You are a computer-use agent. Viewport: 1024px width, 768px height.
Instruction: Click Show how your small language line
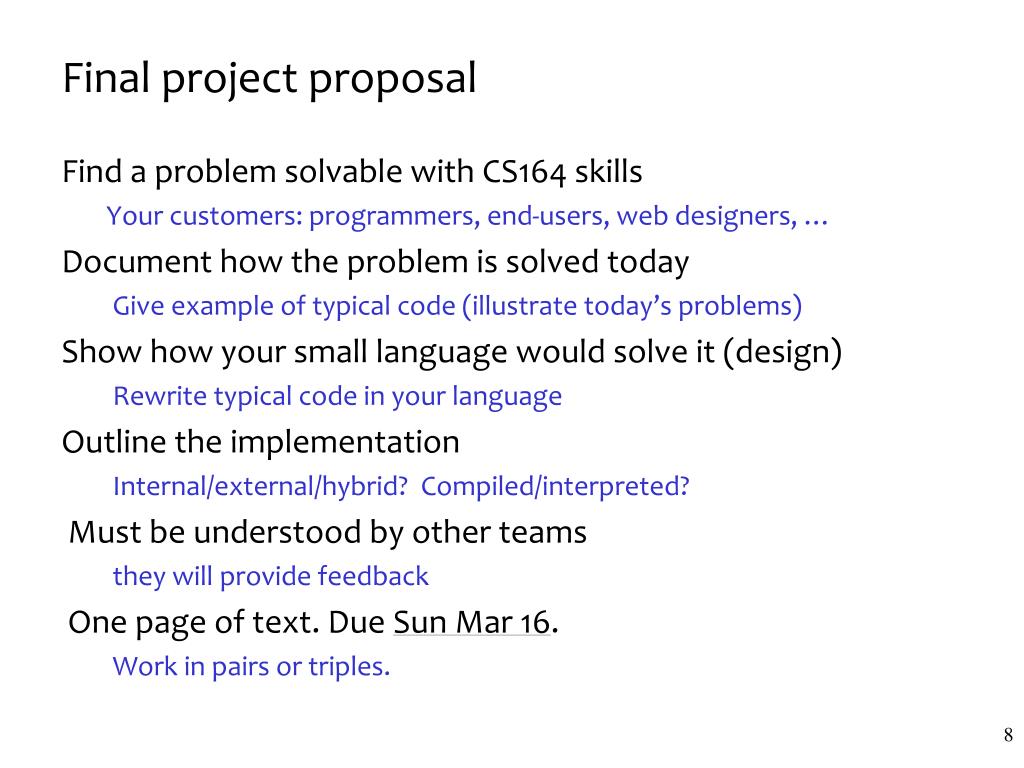[x=452, y=353]
